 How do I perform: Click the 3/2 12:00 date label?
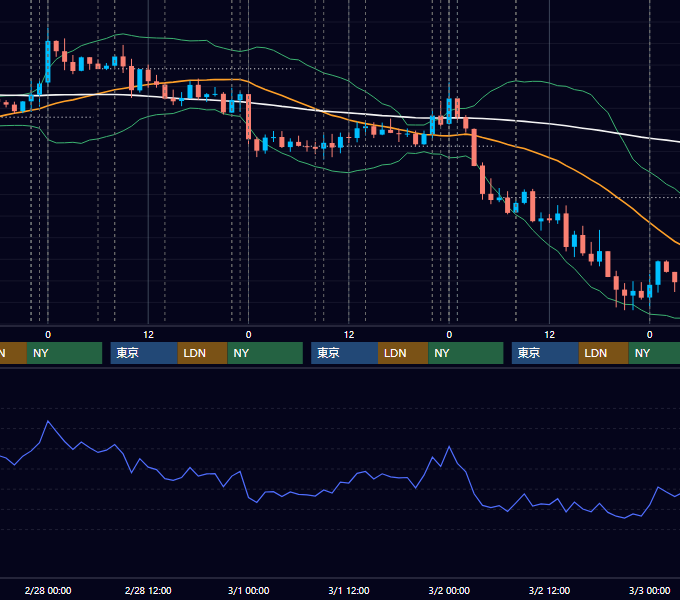point(549,590)
